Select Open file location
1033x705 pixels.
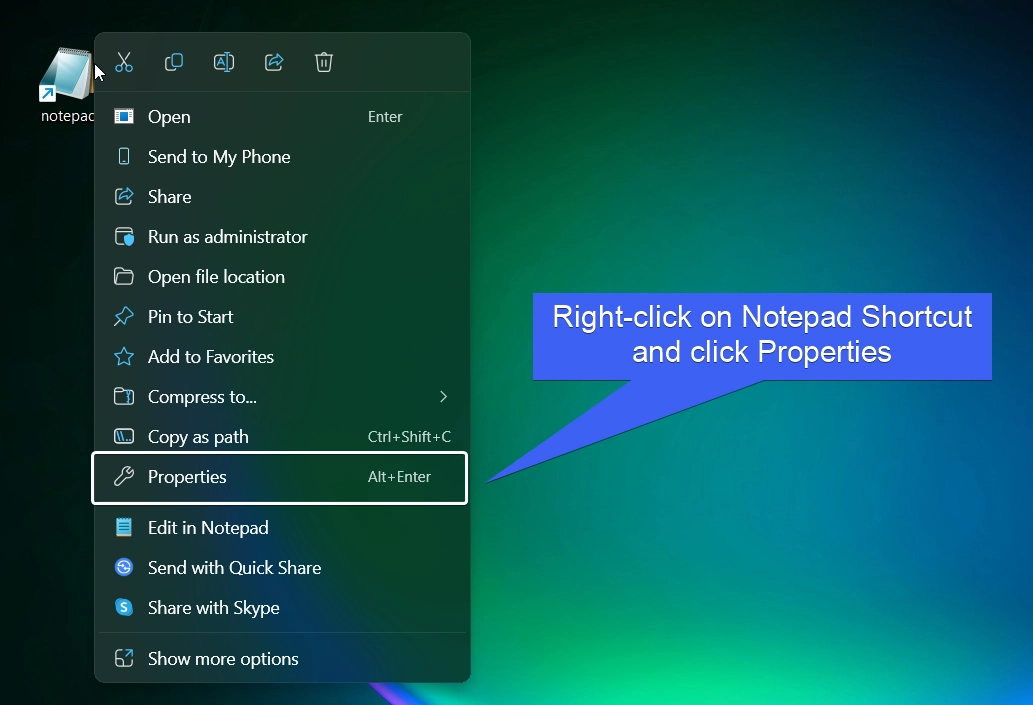282,277
